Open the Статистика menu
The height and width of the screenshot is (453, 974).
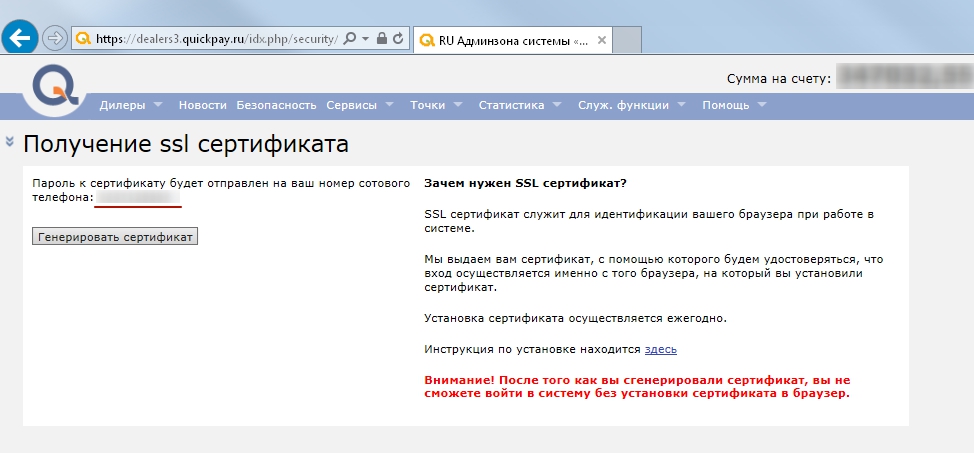click(x=520, y=105)
